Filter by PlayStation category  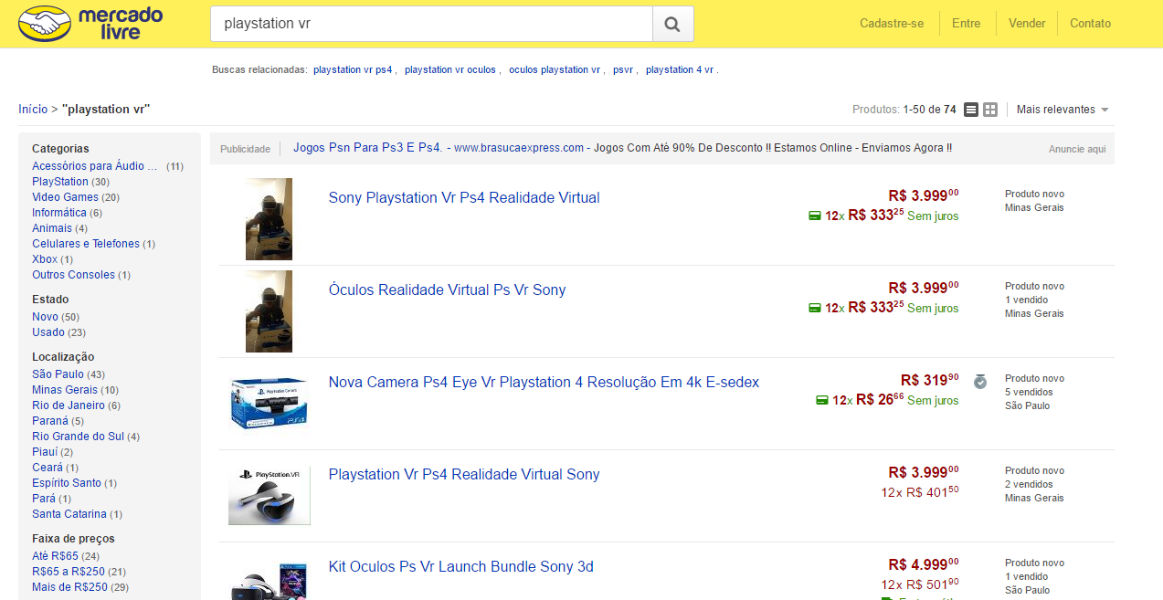(x=60, y=182)
